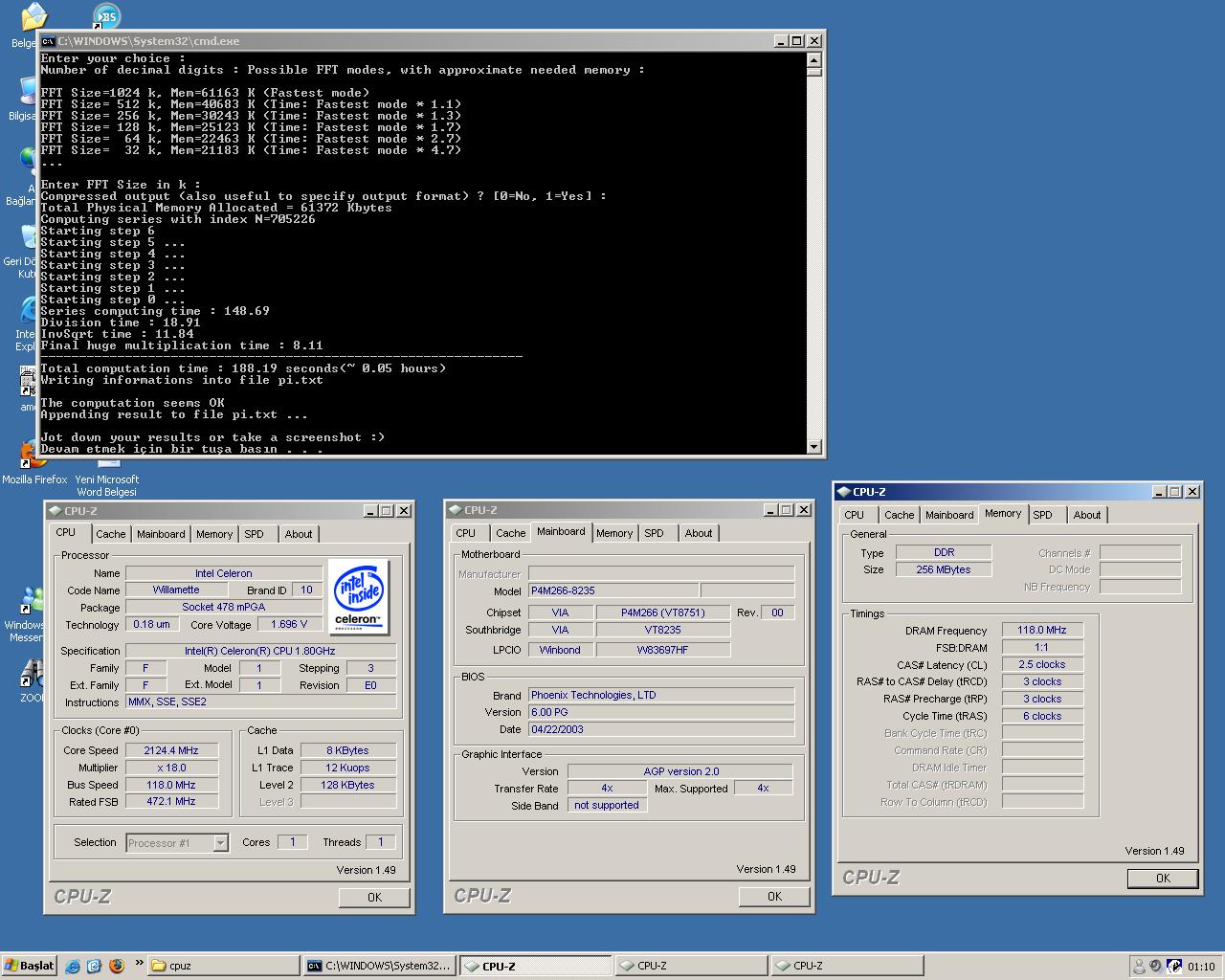Click the CAS# Latency 2.5 clocks value

tap(1042, 664)
